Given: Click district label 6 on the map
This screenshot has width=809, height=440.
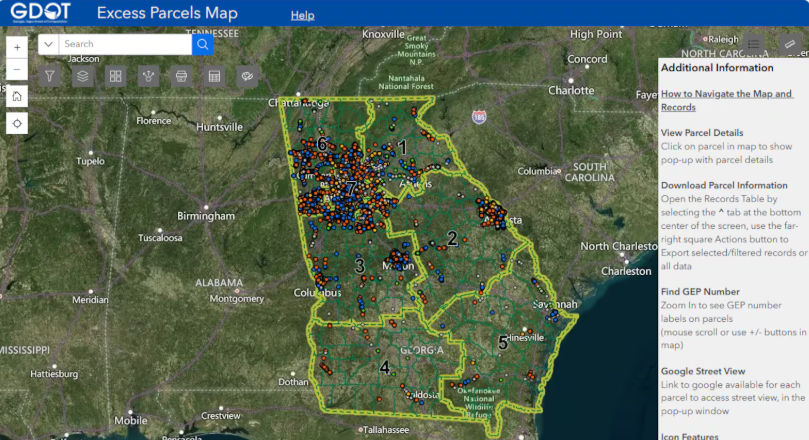Looking at the screenshot, I should pyautogui.click(x=322, y=144).
